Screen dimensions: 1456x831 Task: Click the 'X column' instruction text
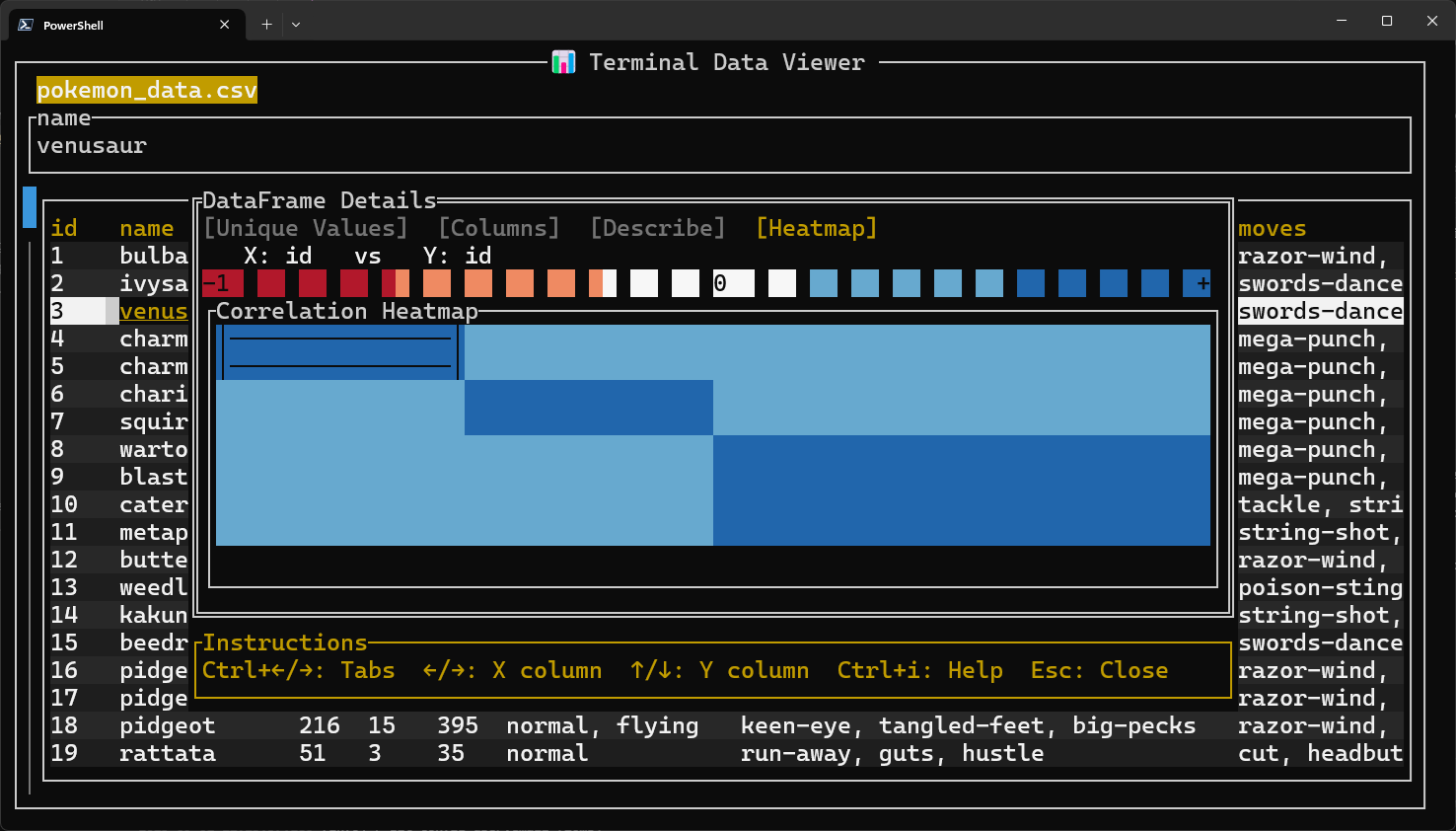(547, 670)
